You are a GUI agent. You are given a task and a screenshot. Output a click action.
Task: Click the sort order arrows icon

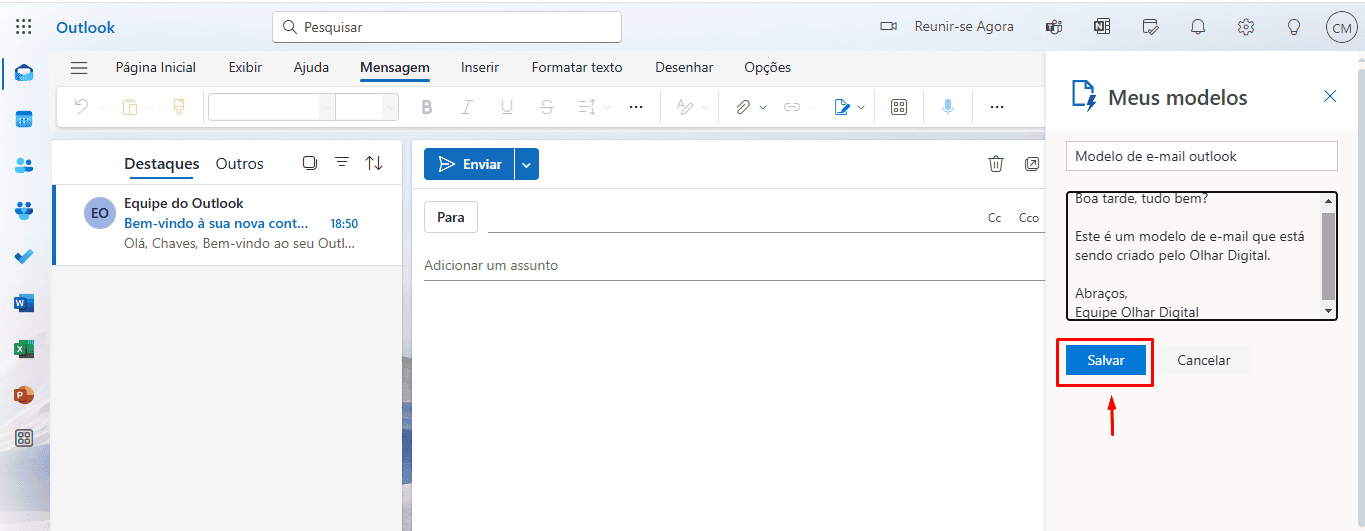[374, 162]
